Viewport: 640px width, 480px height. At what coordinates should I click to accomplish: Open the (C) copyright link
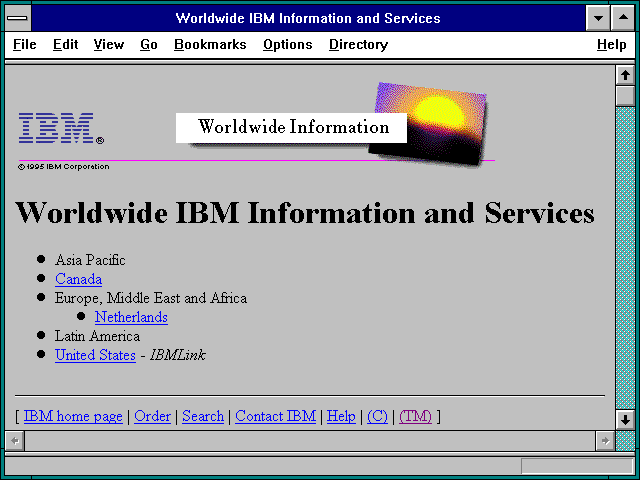(377, 416)
